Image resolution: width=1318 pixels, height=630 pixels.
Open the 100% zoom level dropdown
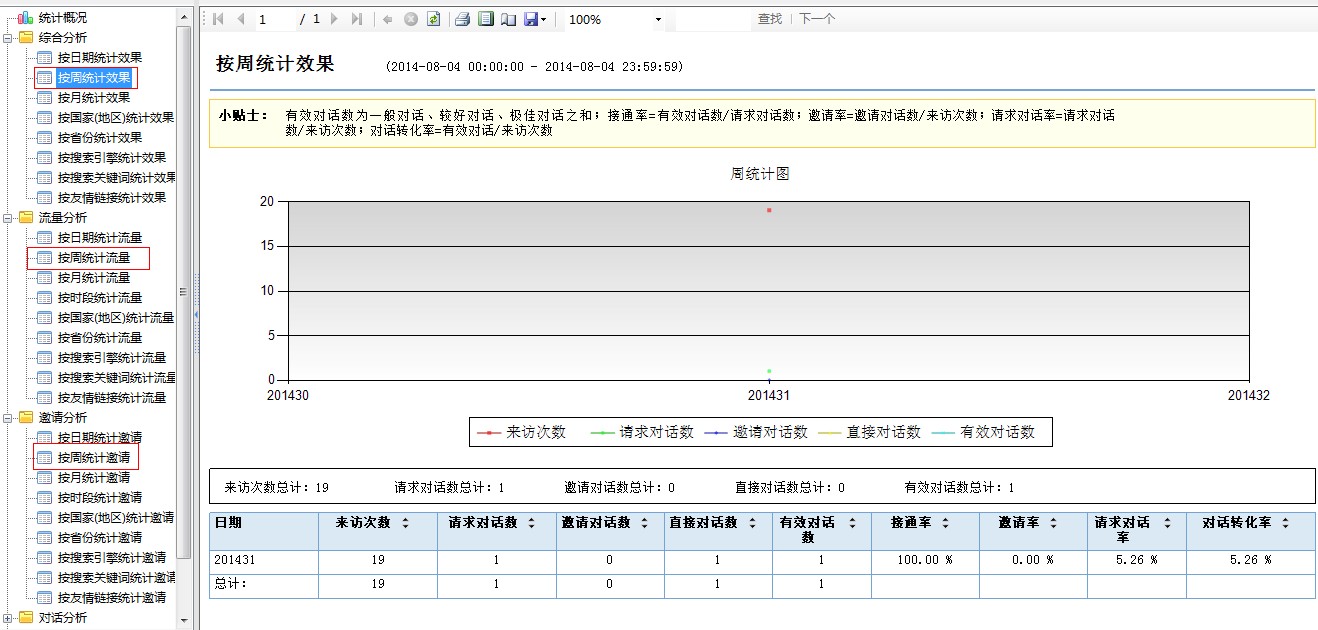pos(658,20)
